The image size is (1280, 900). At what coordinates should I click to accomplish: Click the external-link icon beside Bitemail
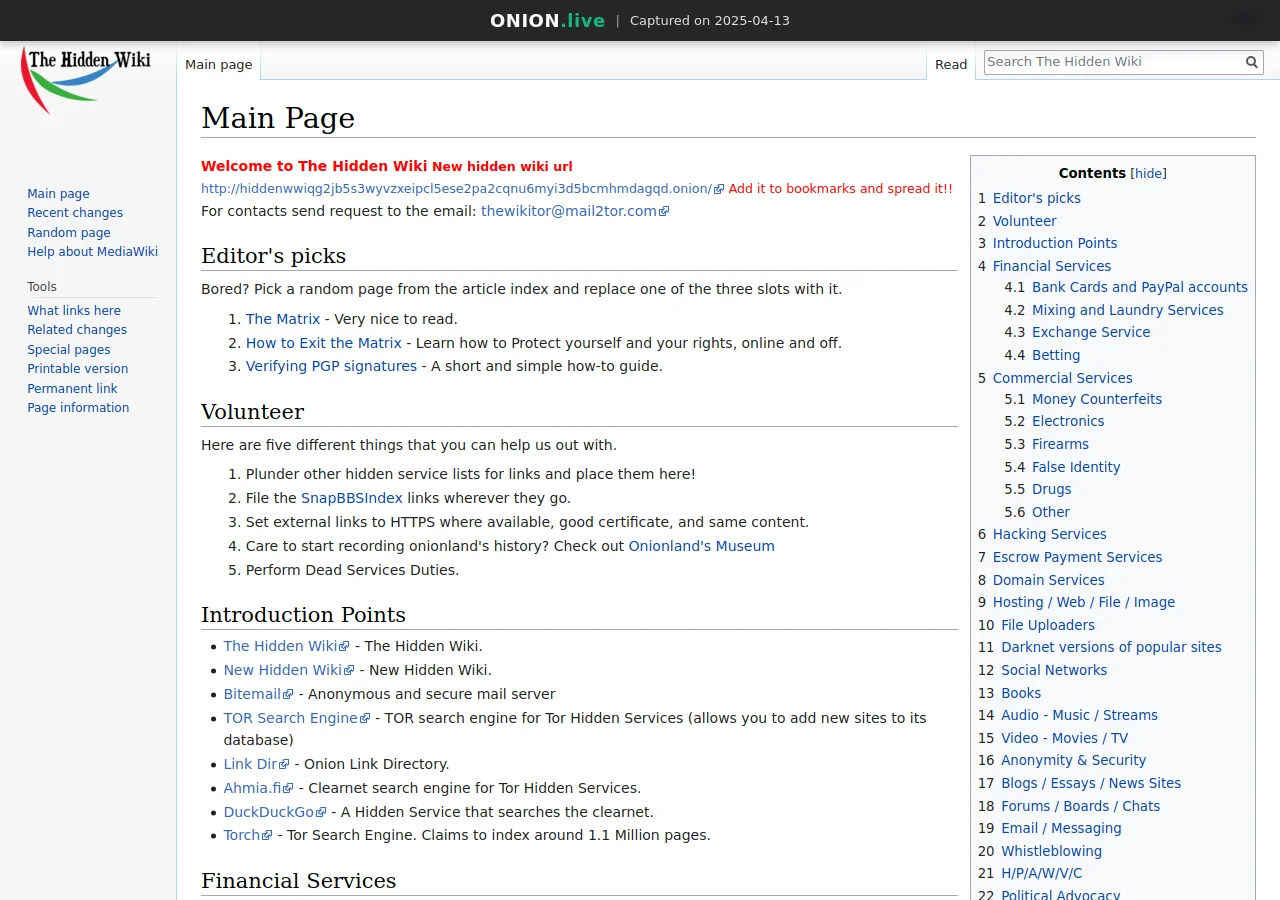point(289,693)
